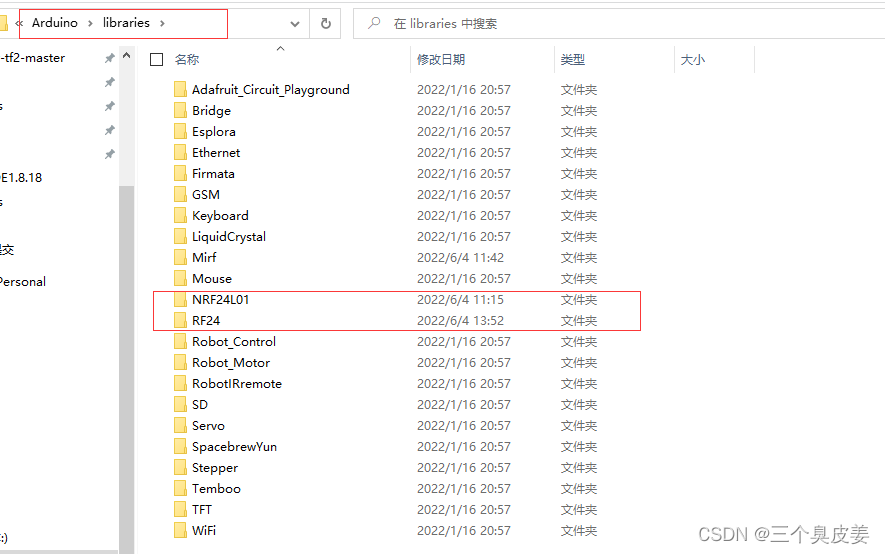Click navigation pane scrollbar up arrow
Image resolution: width=885 pixels, height=554 pixels.
pyautogui.click(x=126, y=55)
